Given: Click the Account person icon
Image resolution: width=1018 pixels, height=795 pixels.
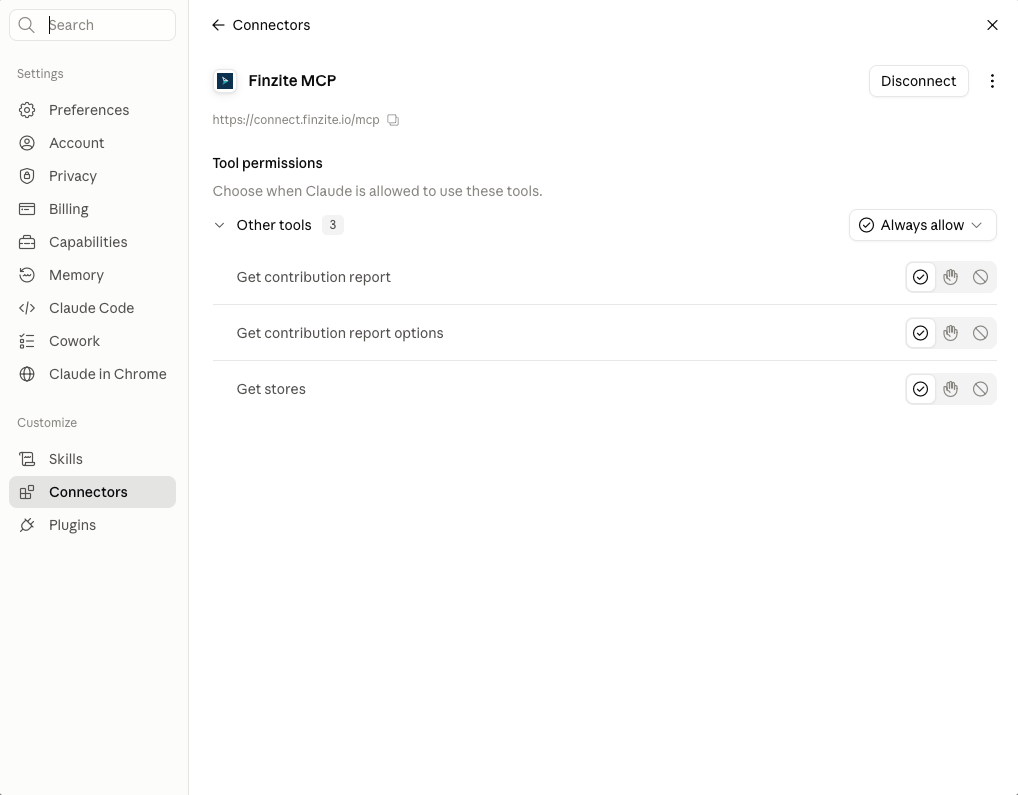Looking at the screenshot, I should (27, 143).
